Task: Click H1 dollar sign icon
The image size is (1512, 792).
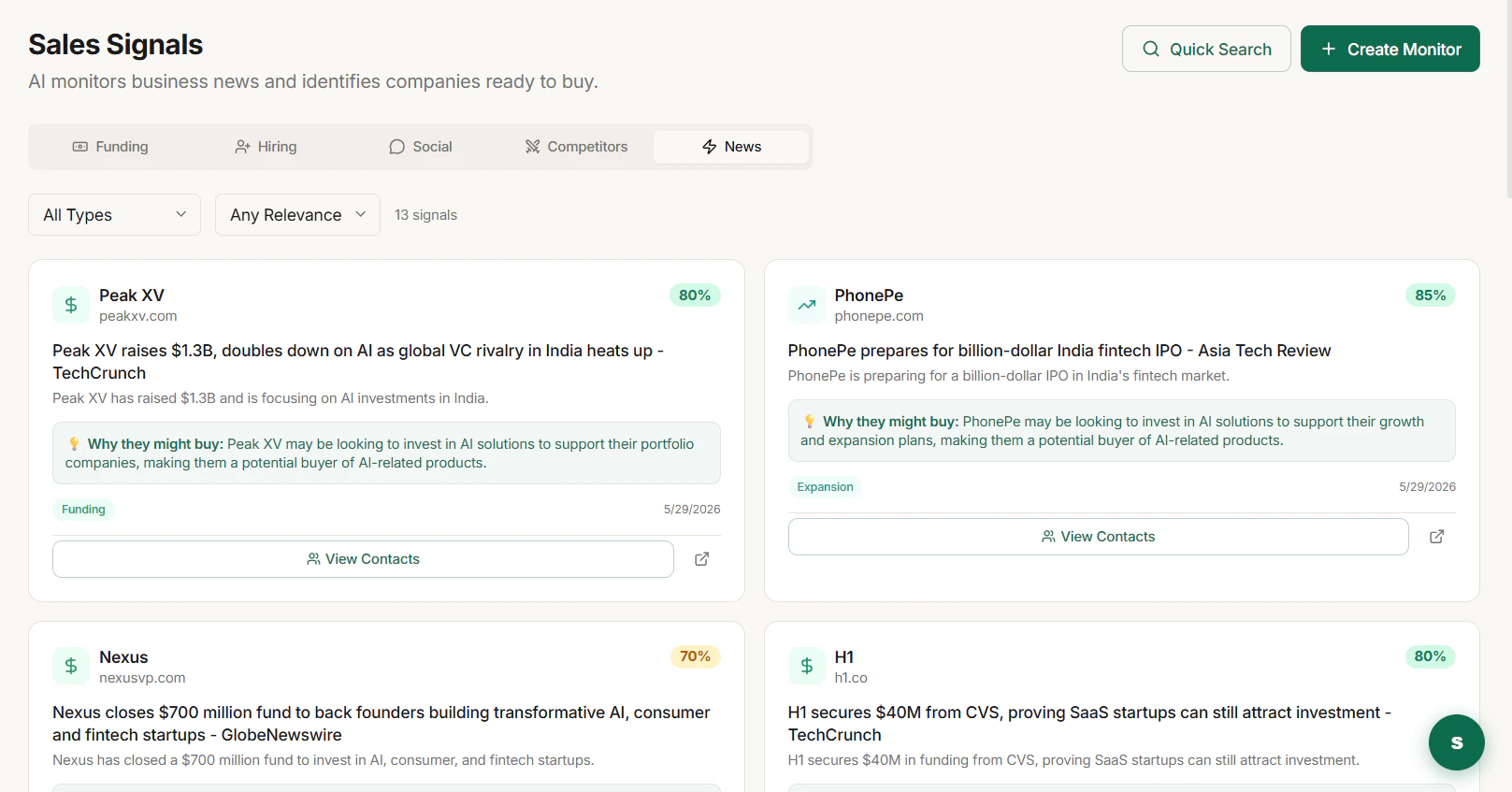Action: point(807,667)
